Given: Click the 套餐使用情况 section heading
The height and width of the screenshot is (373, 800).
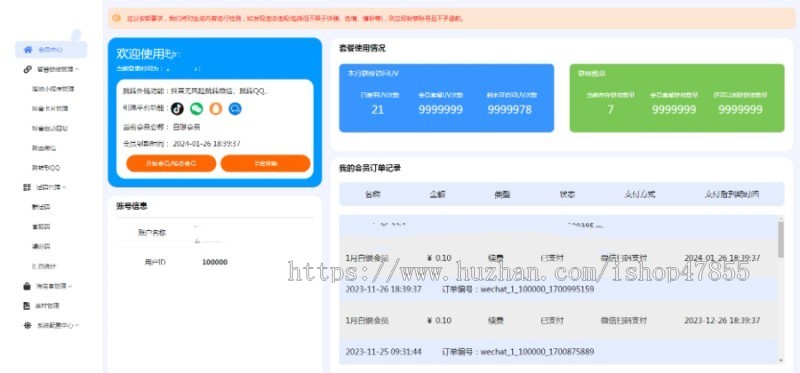Looking at the screenshot, I should (362, 48).
